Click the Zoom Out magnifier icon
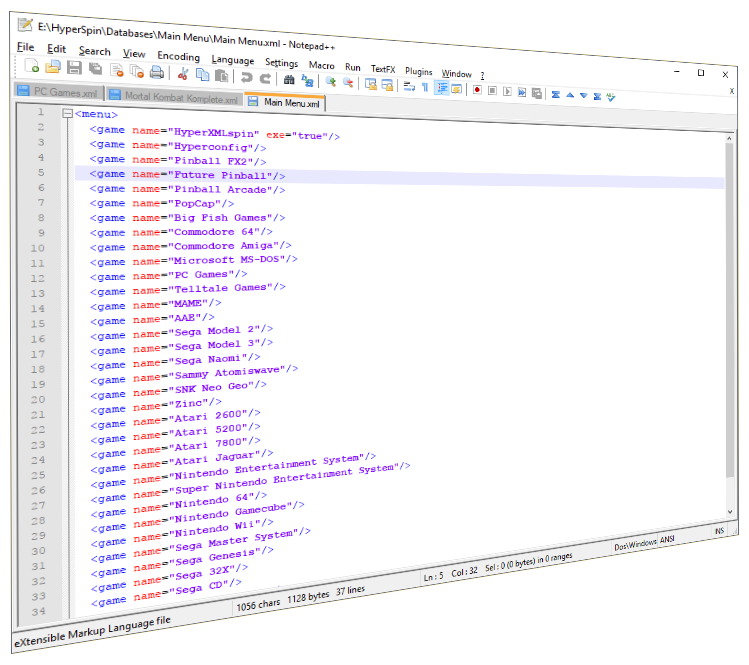The image size is (749, 665). tap(348, 82)
